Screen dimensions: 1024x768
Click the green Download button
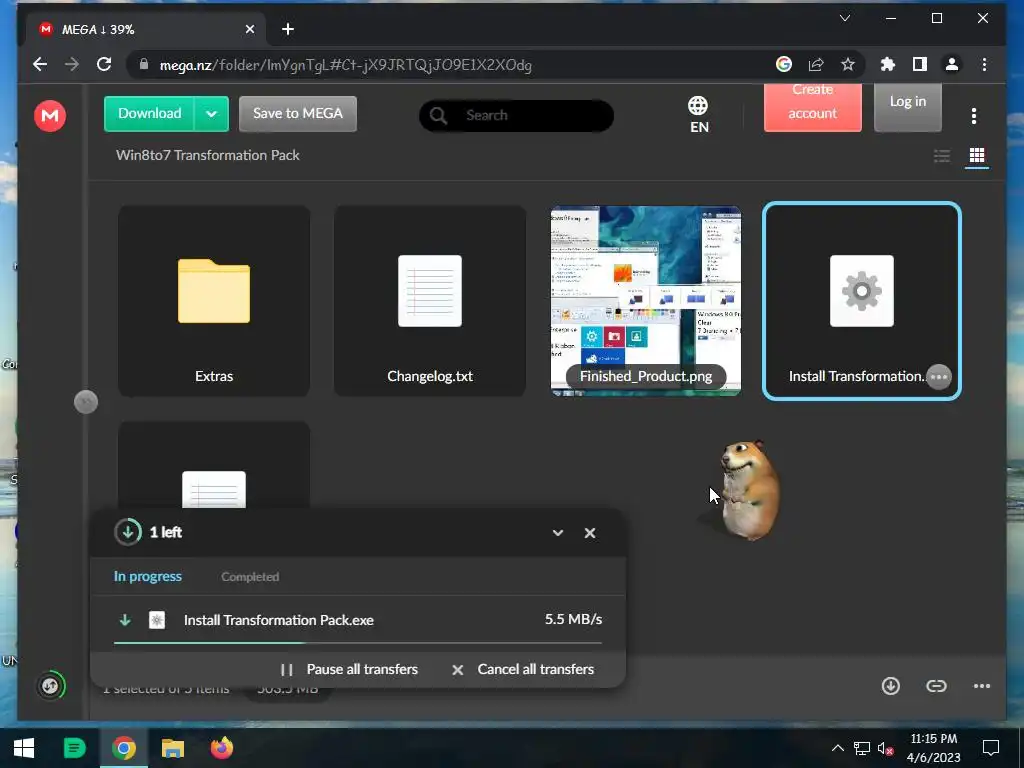tap(149, 114)
